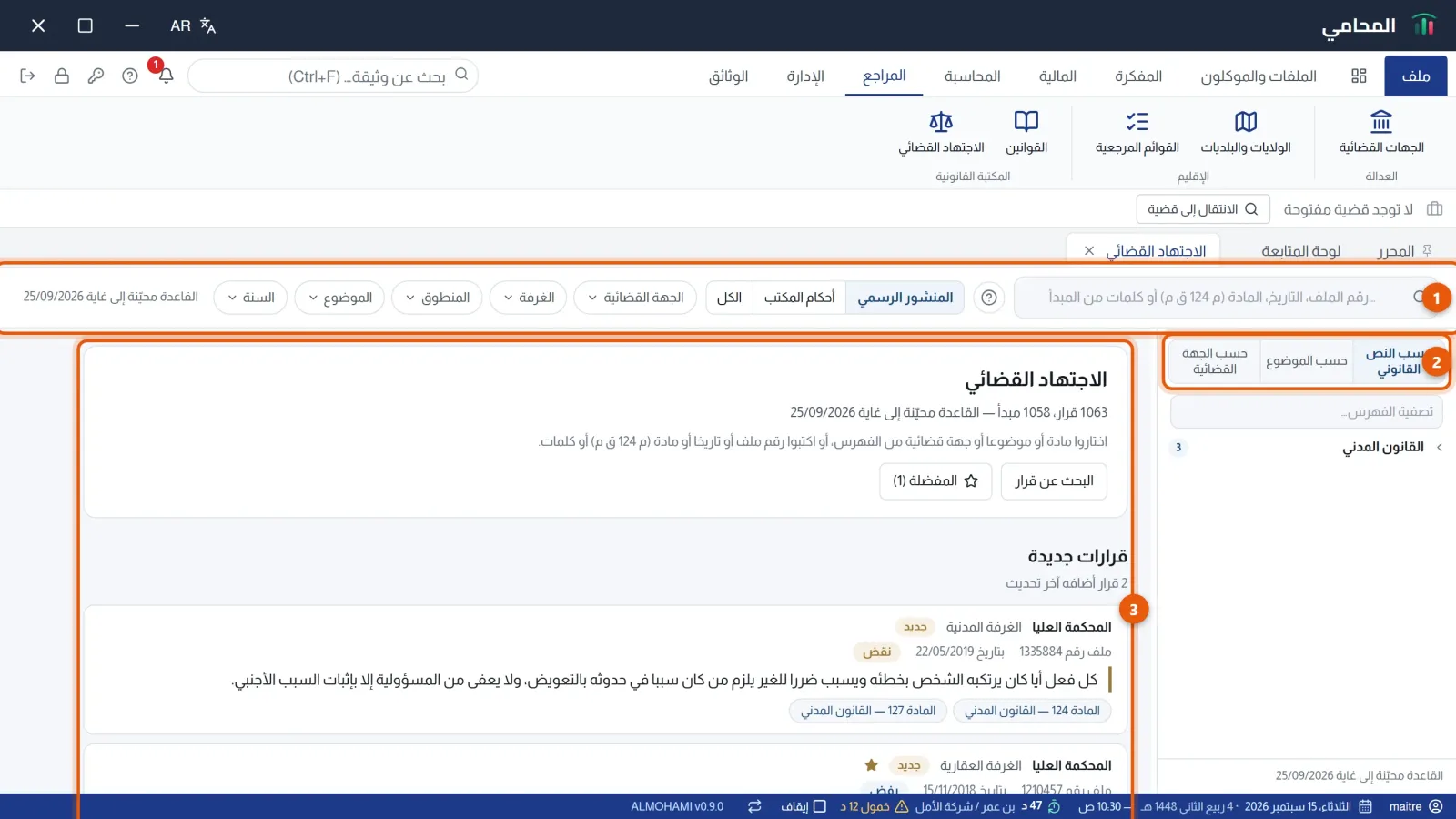This screenshot has width=1456, height=819.
Task: Open الغرفة dropdown filter
Action: point(529,298)
